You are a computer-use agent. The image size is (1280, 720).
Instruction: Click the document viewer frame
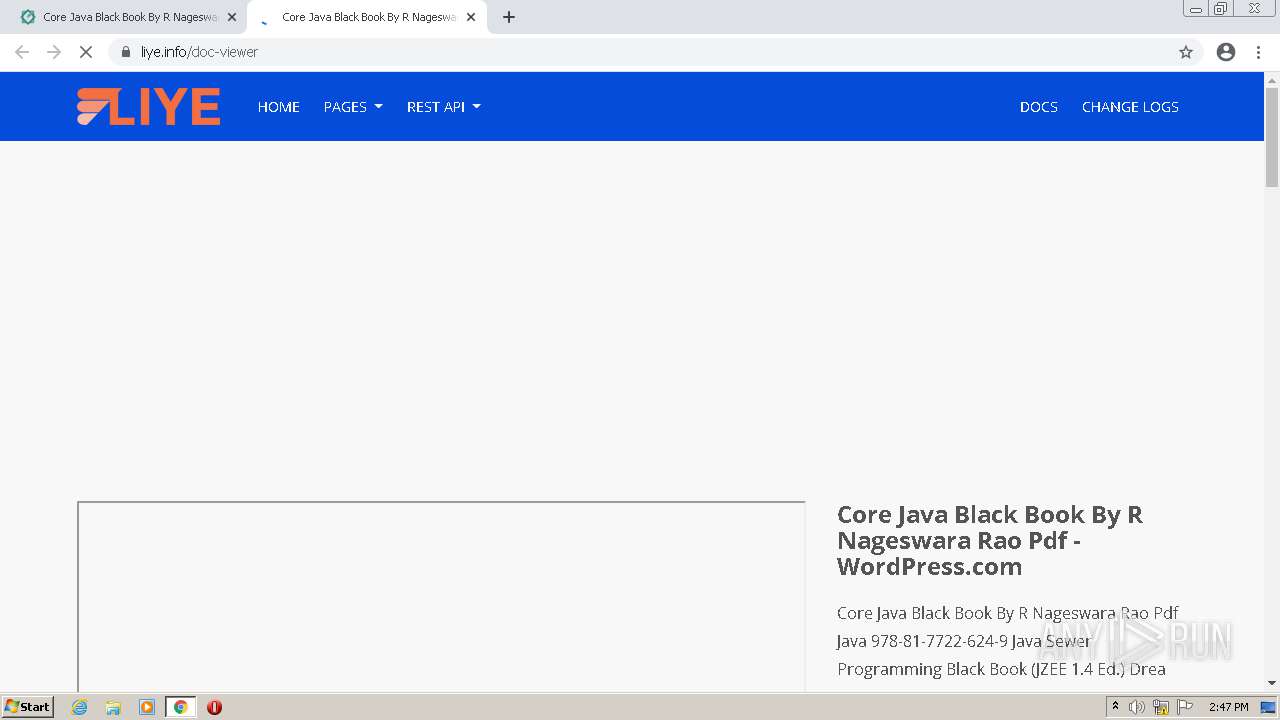pos(441,596)
